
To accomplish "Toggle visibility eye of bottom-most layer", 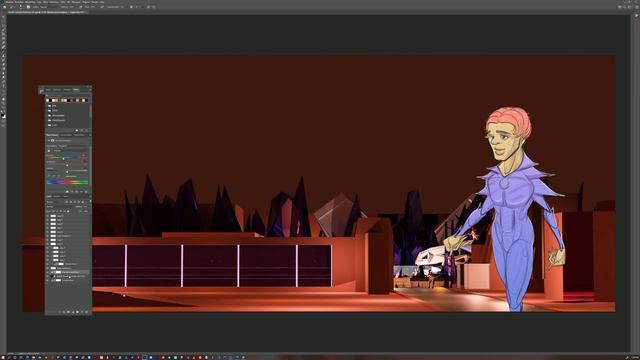I will click(x=47, y=280).
